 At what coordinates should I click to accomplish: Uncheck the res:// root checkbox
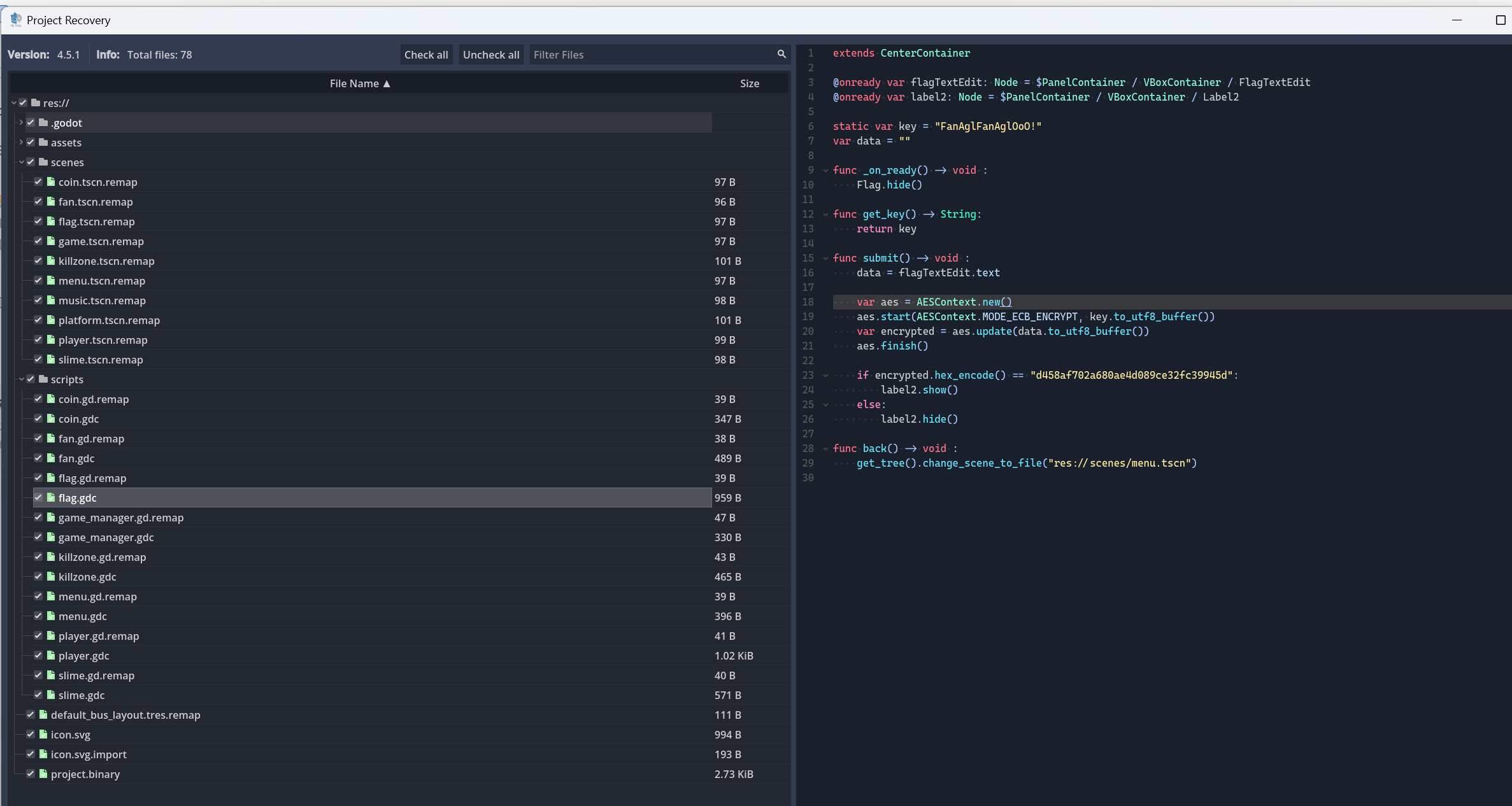[23, 103]
